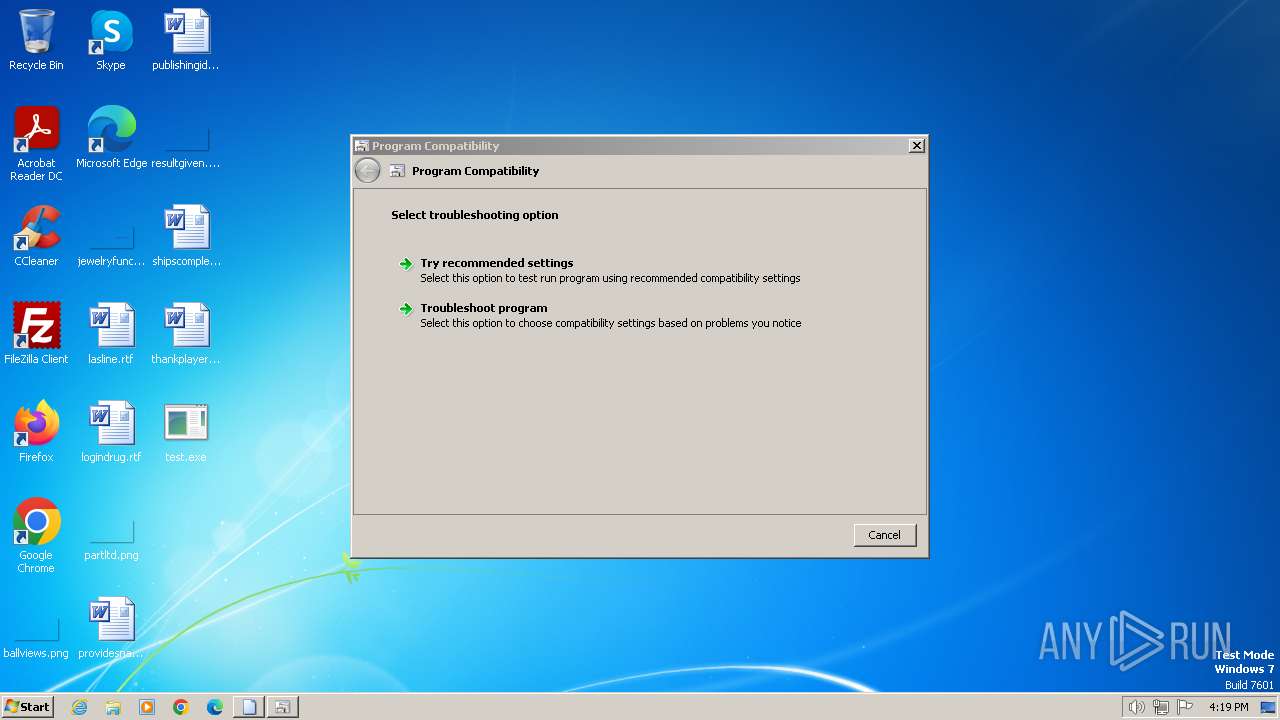Switch to Program Compatibility taskbar button

283,707
